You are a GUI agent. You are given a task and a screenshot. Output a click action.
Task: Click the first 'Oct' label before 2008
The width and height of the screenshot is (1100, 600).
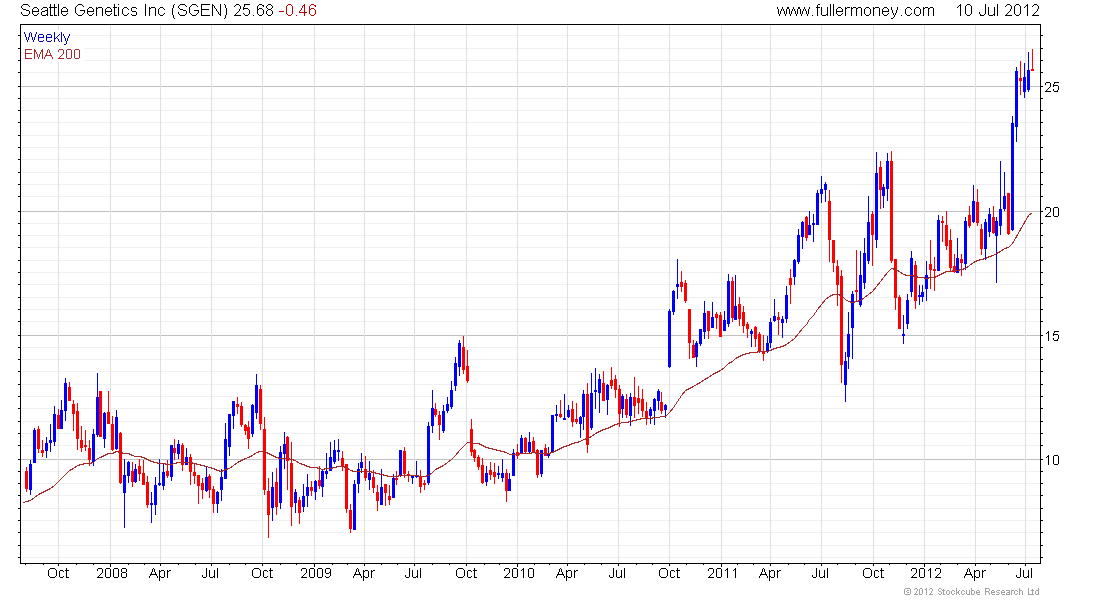(x=58, y=573)
